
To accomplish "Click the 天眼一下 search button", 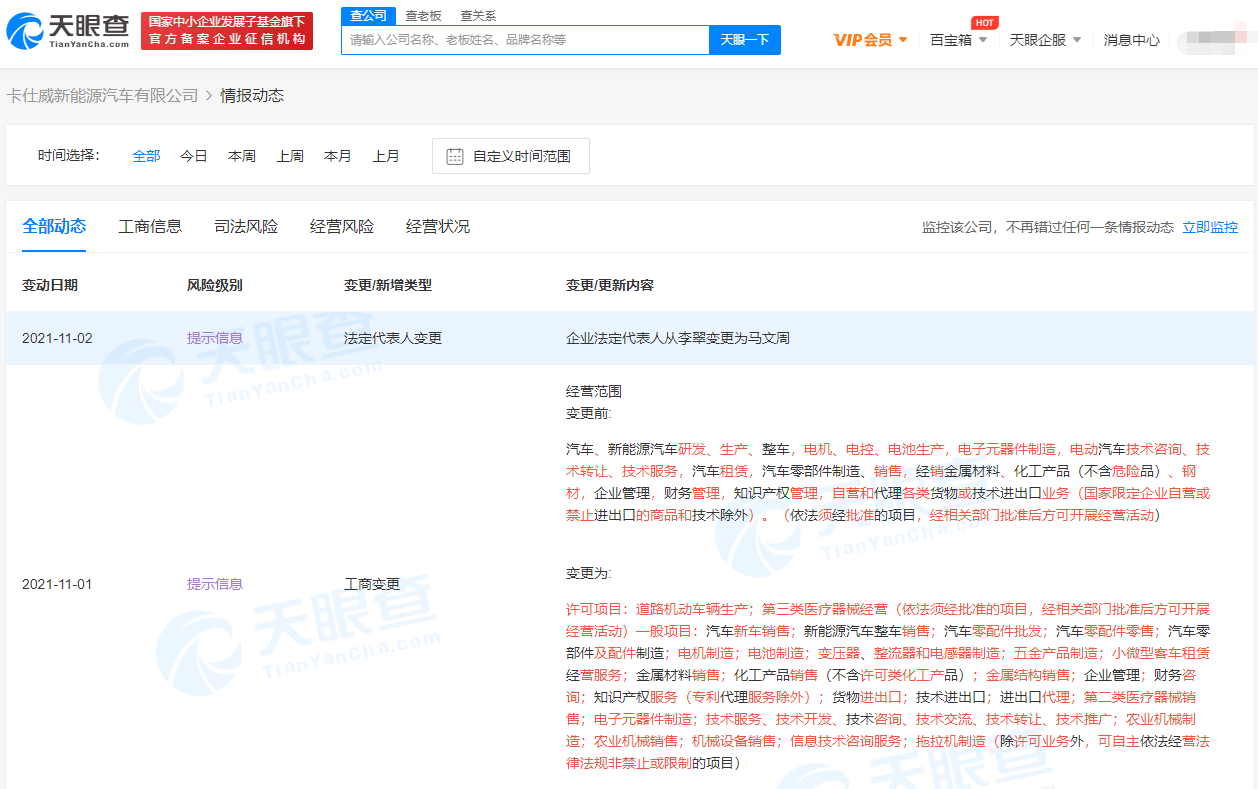I will (x=745, y=40).
